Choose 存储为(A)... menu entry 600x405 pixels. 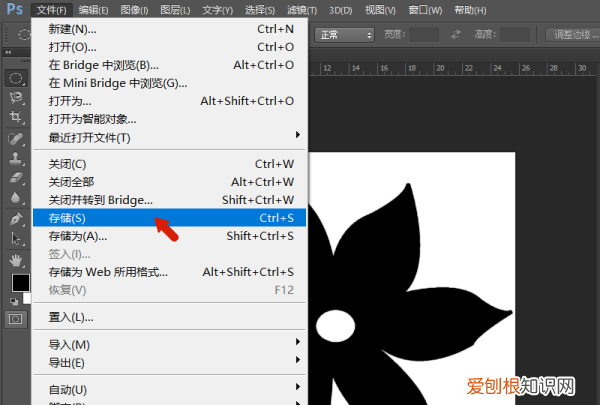coord(170,236)
